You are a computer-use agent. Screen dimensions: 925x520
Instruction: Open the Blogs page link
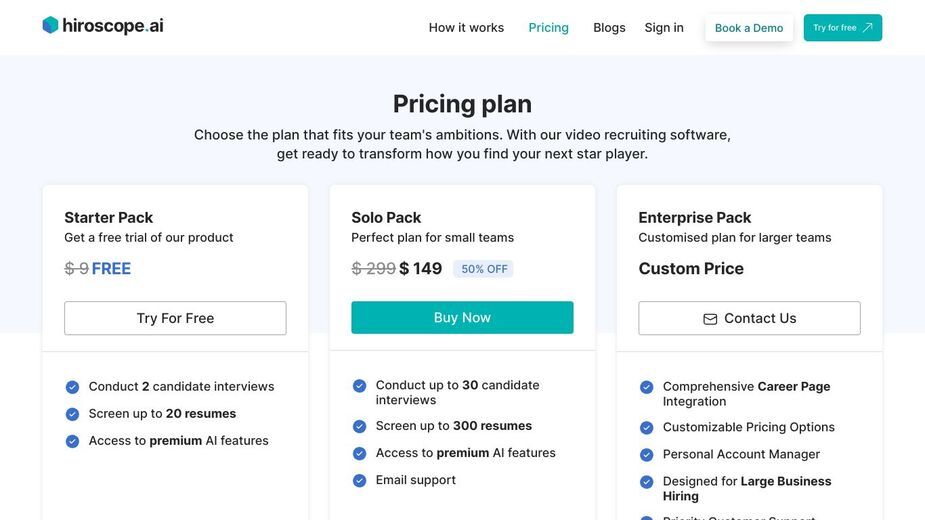pos(609,28)
